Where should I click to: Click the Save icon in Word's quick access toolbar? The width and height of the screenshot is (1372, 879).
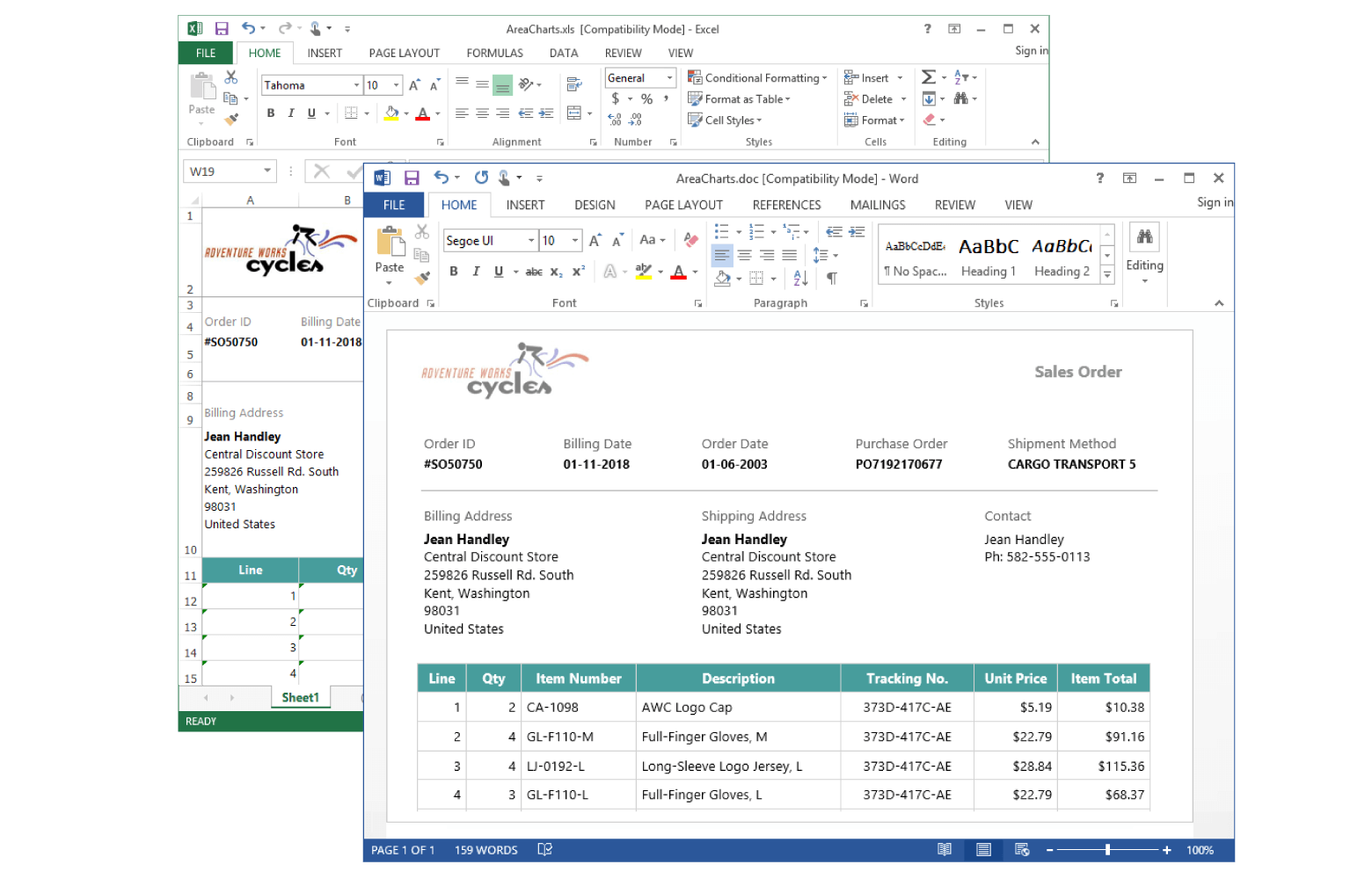[412, 178]
